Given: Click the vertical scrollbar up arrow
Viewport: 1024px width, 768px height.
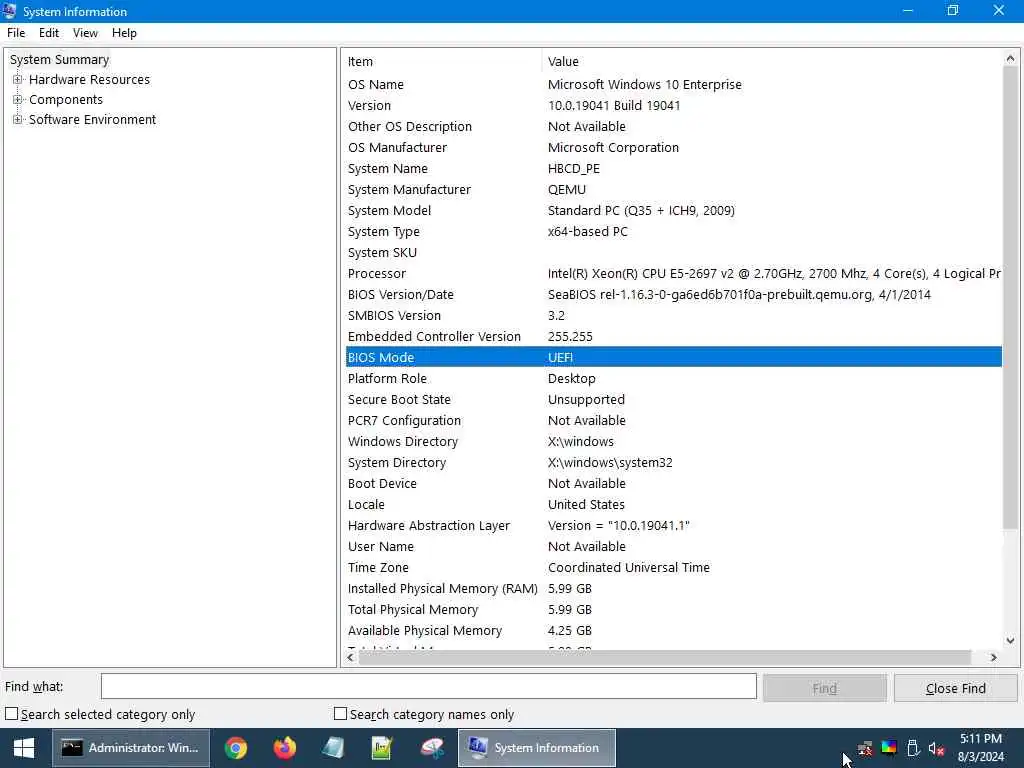Looking at the screenshot, I should coord(1010,59).
